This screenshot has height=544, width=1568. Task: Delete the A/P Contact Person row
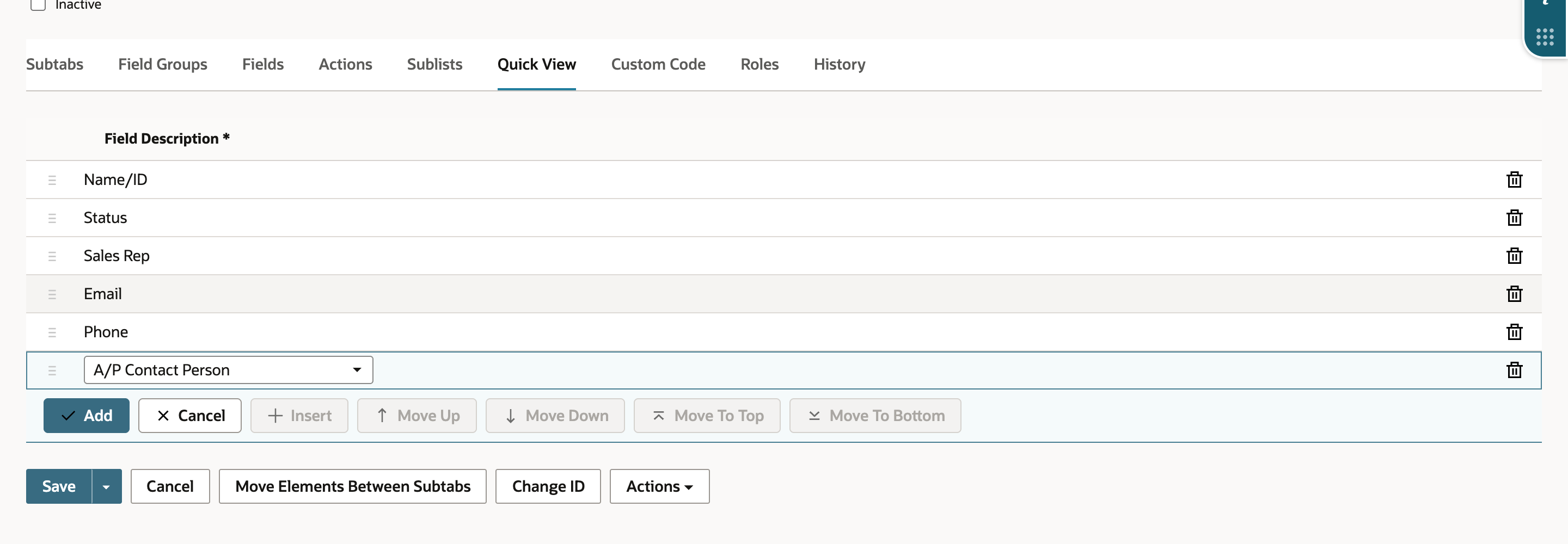tap(1514, 370)
